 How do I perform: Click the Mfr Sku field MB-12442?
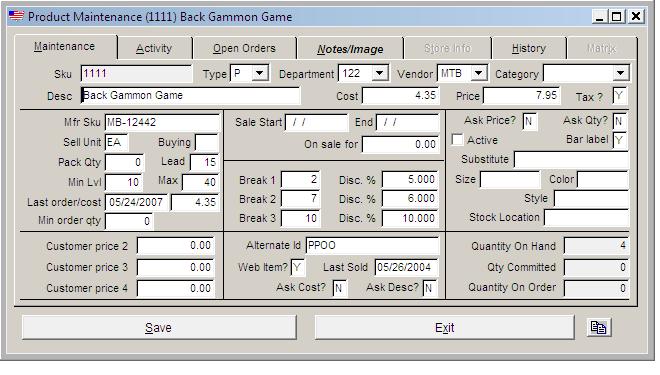[x=162, y=122]
